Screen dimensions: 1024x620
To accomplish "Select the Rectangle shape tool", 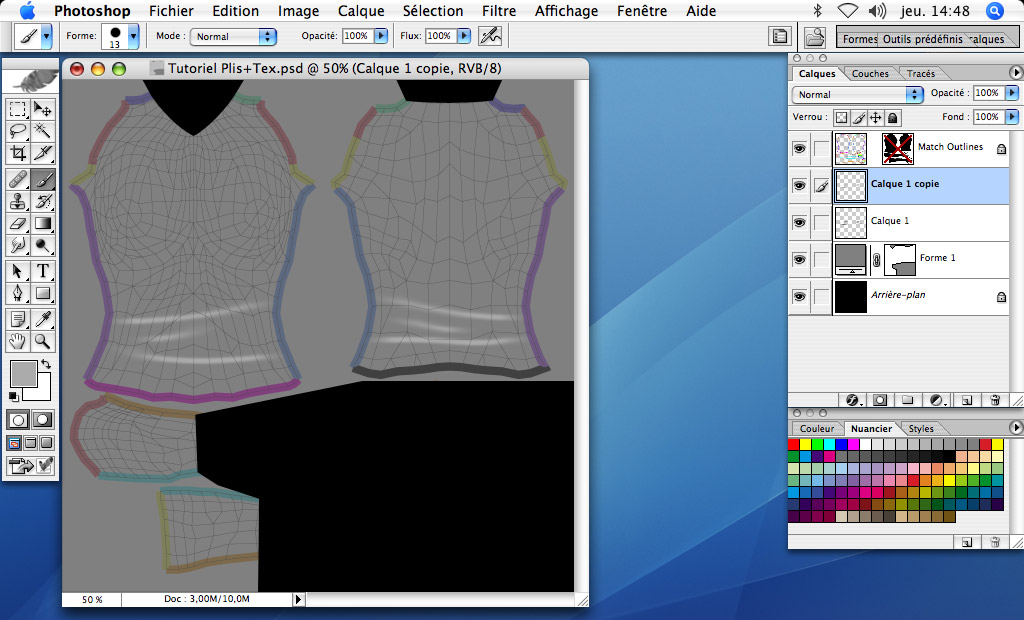I will (43, 293).
